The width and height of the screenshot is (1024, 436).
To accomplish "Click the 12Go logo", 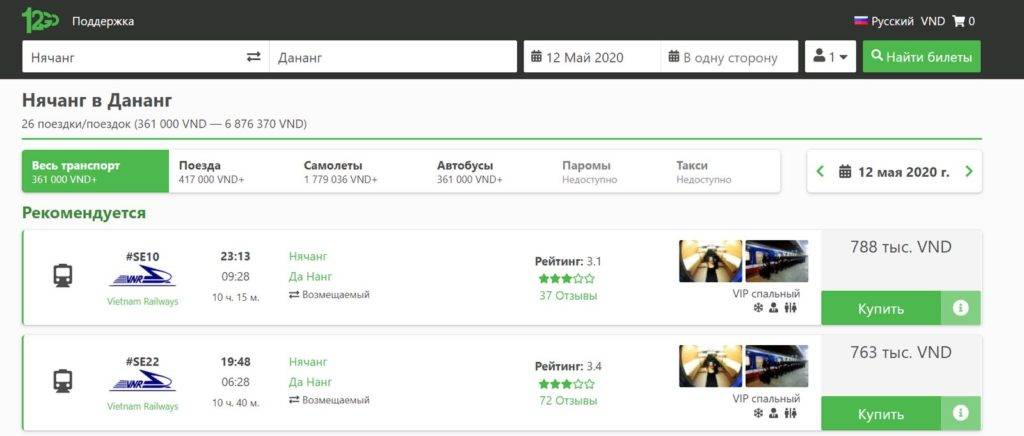I will coord(40,20).
